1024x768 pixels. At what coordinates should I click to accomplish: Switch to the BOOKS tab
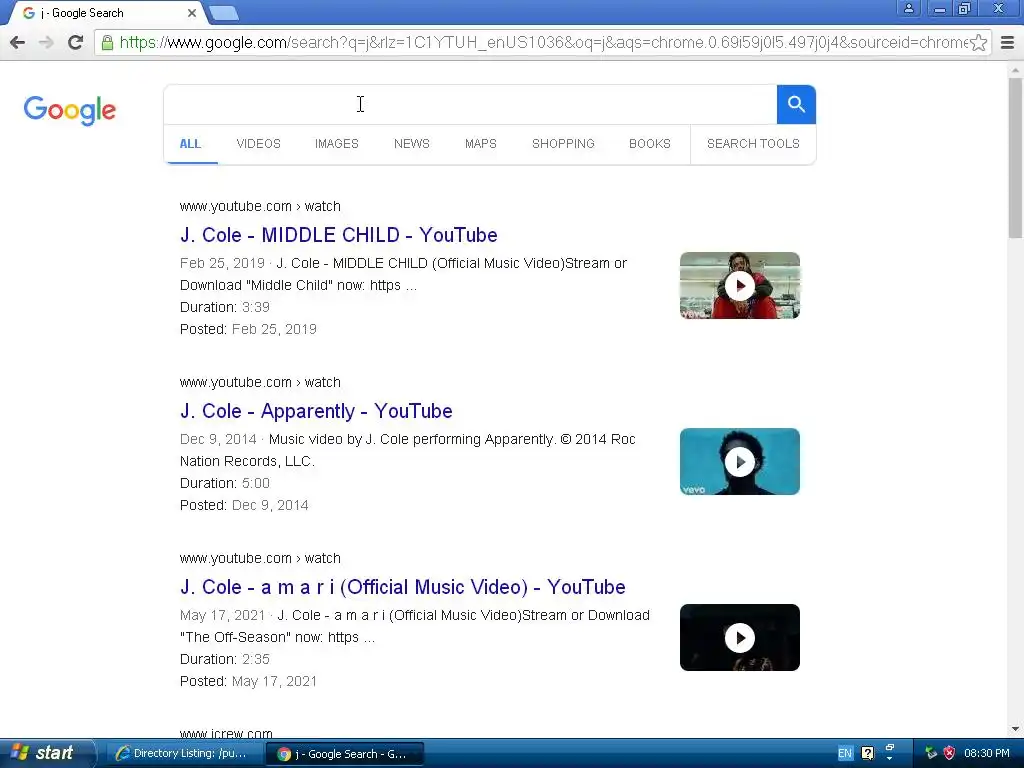[650, 144]
